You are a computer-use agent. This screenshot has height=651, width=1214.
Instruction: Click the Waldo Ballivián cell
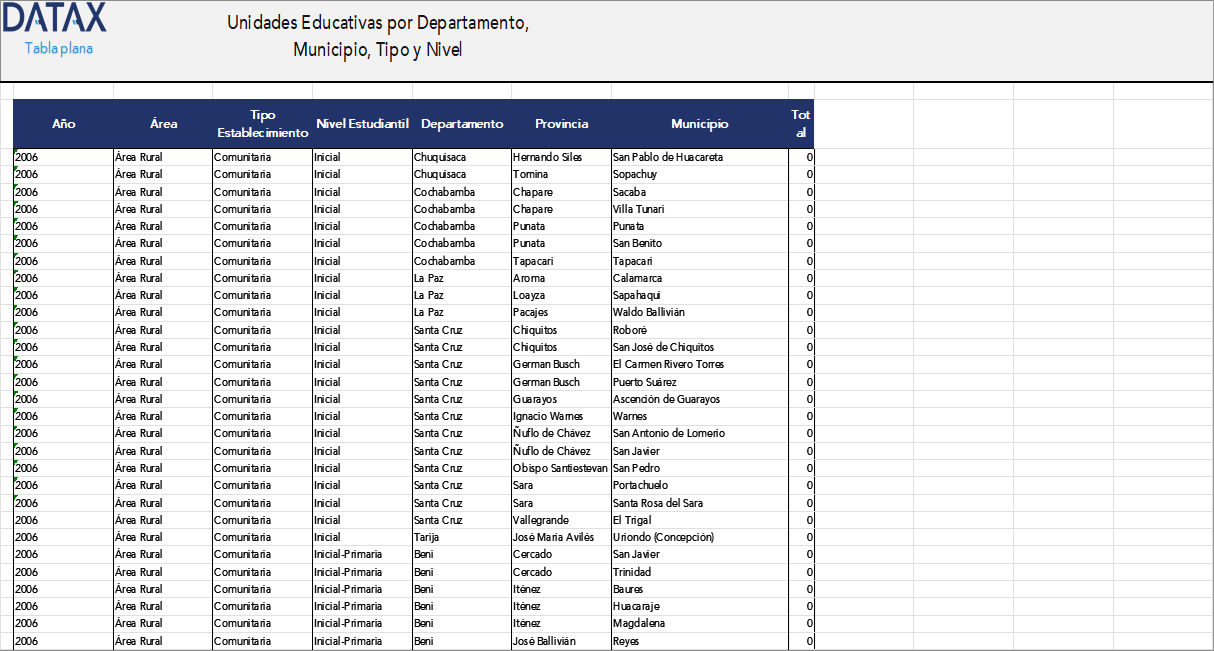(x=652, y=312)
